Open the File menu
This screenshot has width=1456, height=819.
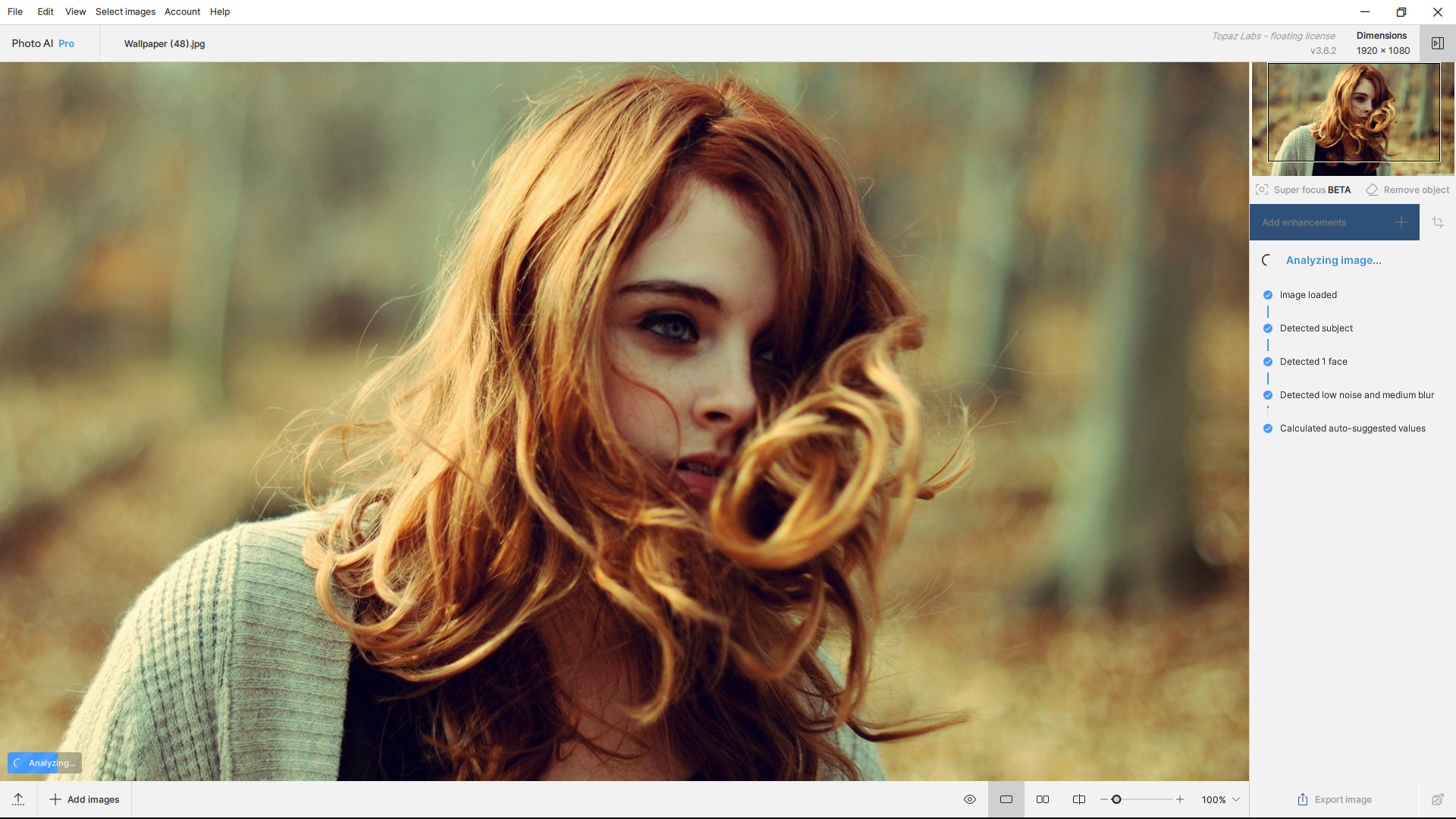click(x=15, y=11)
